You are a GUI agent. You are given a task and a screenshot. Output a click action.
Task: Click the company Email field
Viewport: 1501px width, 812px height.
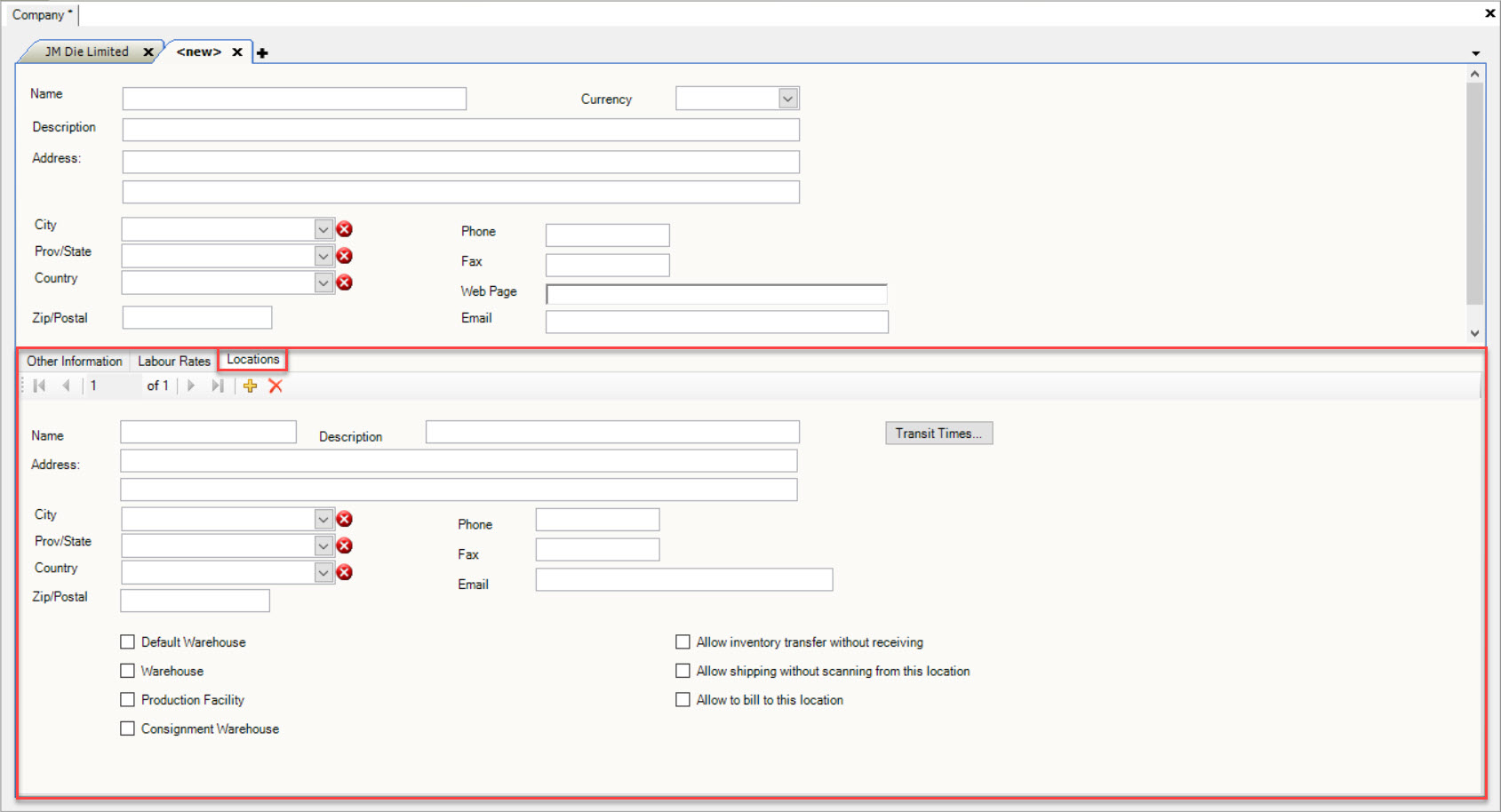coord(716,322)
